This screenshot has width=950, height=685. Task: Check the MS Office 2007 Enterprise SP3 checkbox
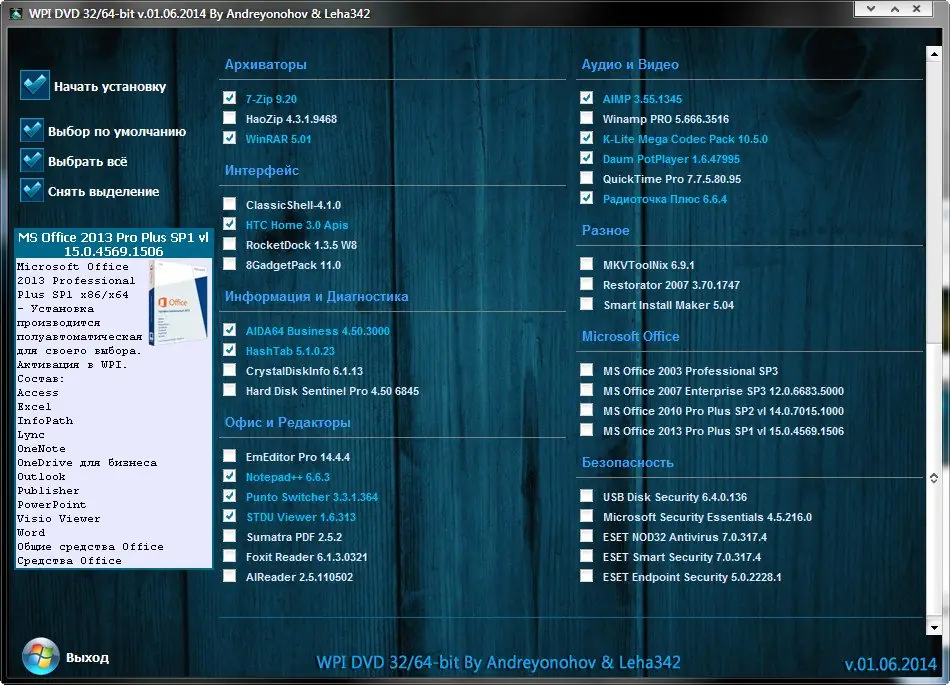click(x=586, y=389)
